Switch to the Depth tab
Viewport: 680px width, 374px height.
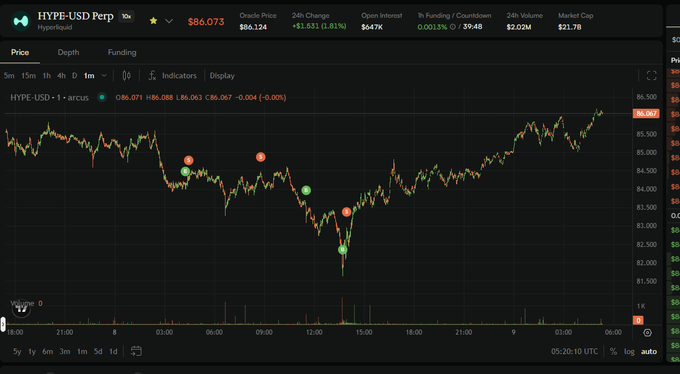tap(69, 52)
